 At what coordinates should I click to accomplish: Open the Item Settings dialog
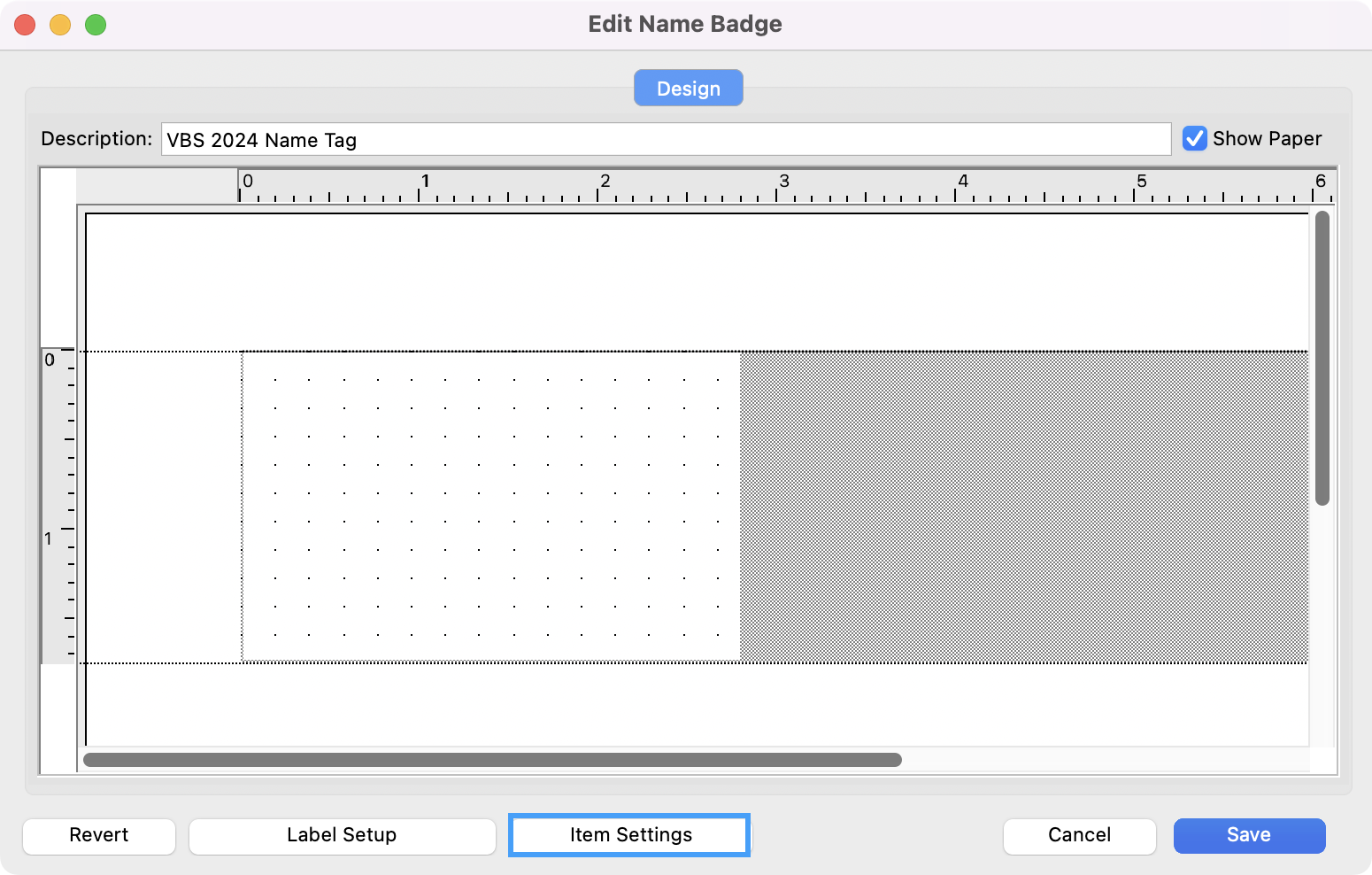629,835
